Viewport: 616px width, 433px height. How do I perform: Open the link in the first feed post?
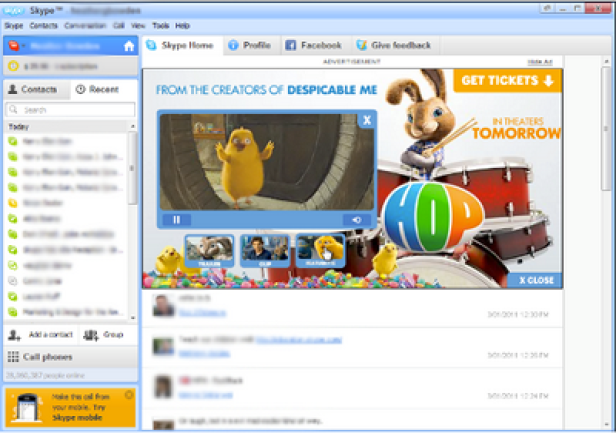pyautogui.click(x=202, y=313)
